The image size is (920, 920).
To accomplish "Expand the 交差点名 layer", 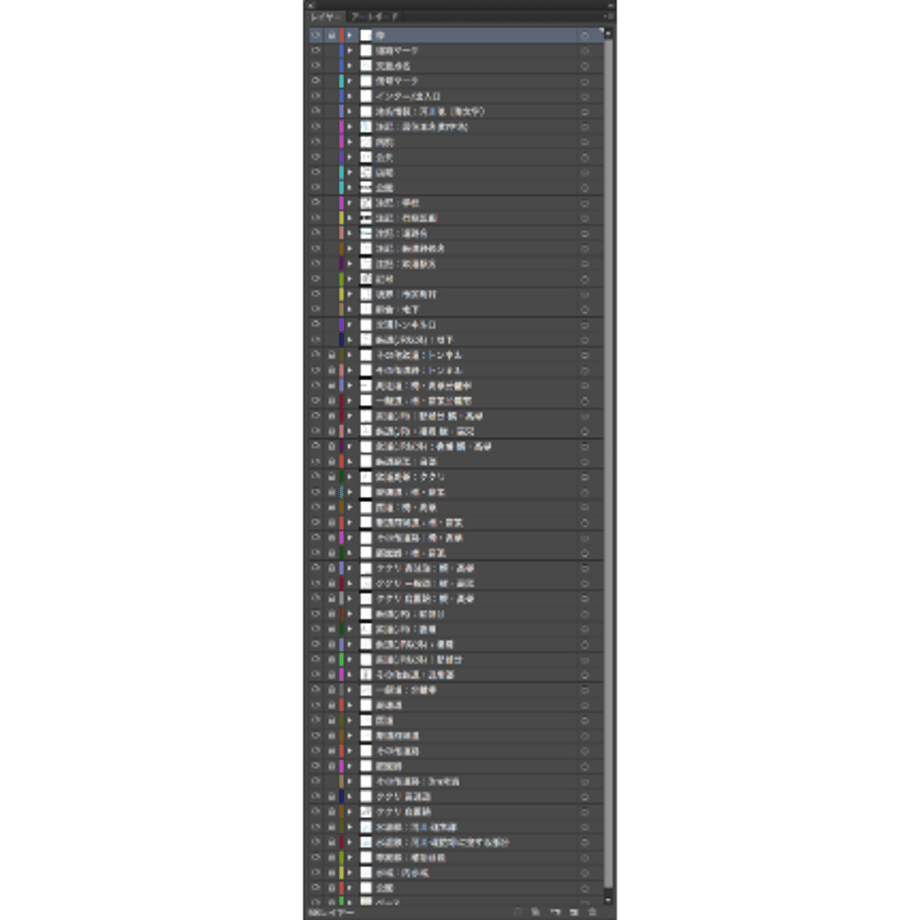I will tap(350, 66).
